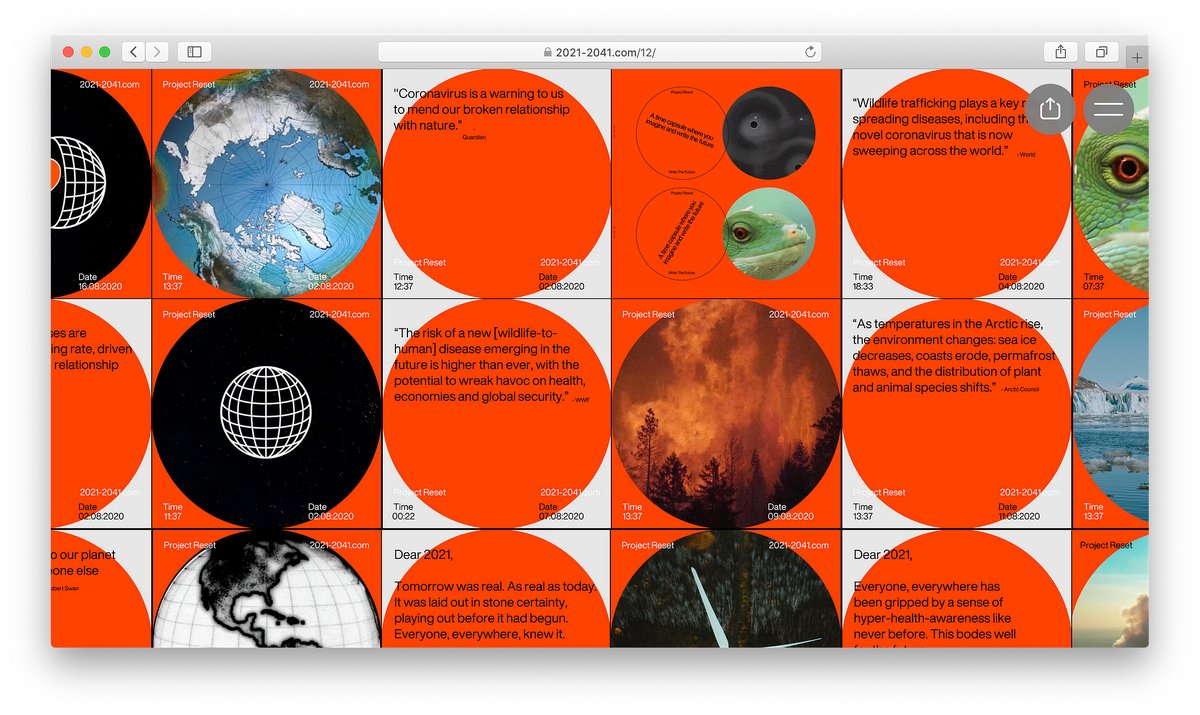
Task: Open the large lizard eye close-up tile
Action: pos(1110,184)
